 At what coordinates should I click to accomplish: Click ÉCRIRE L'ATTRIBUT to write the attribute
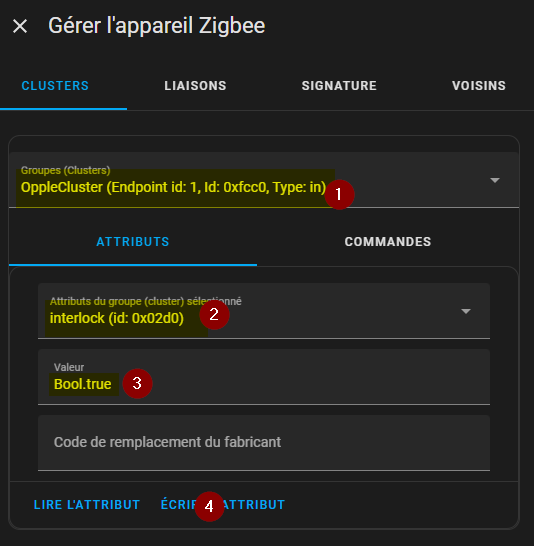point(223,505)
